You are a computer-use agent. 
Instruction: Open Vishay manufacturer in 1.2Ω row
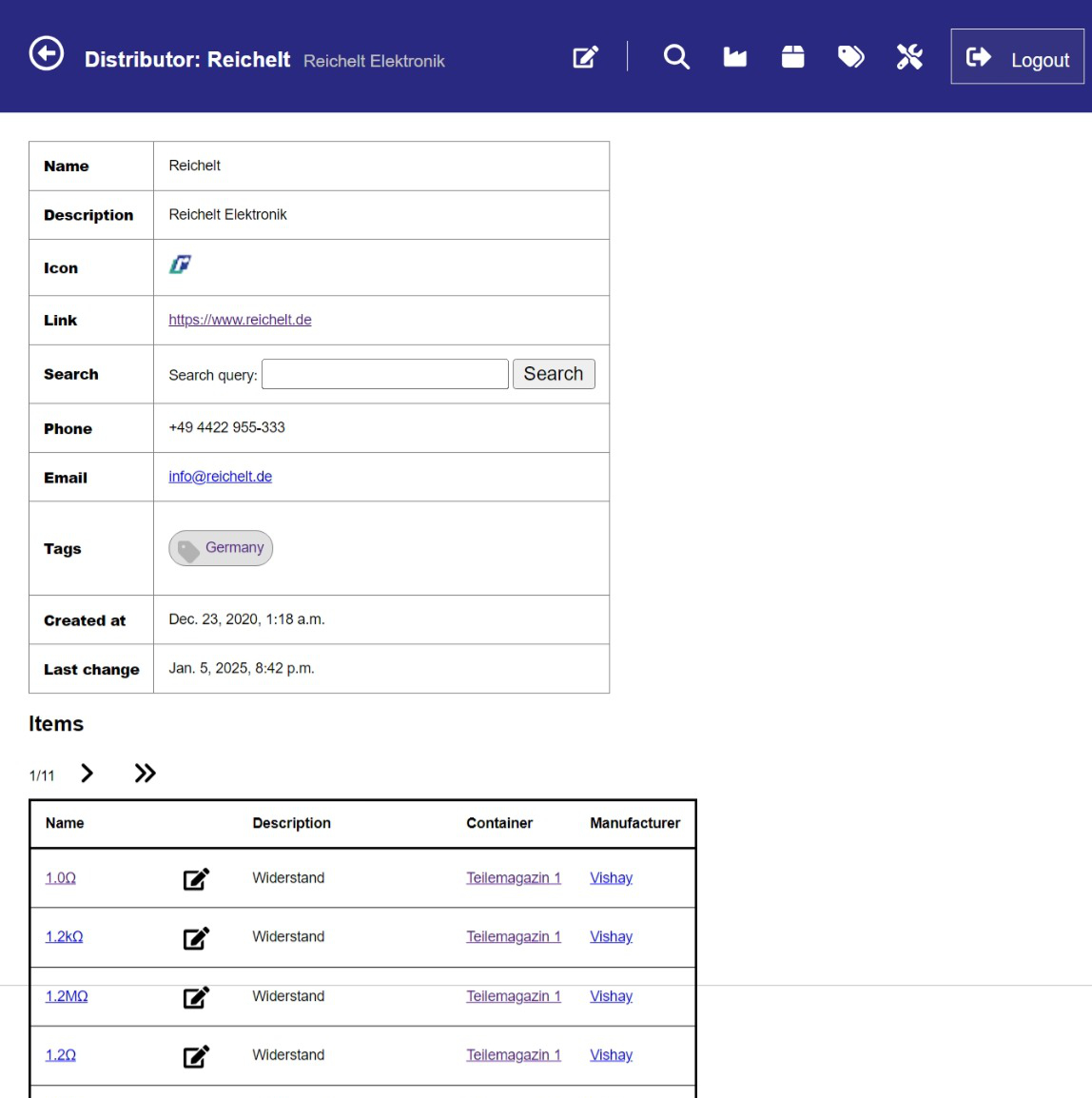[x=611, y=1055]
